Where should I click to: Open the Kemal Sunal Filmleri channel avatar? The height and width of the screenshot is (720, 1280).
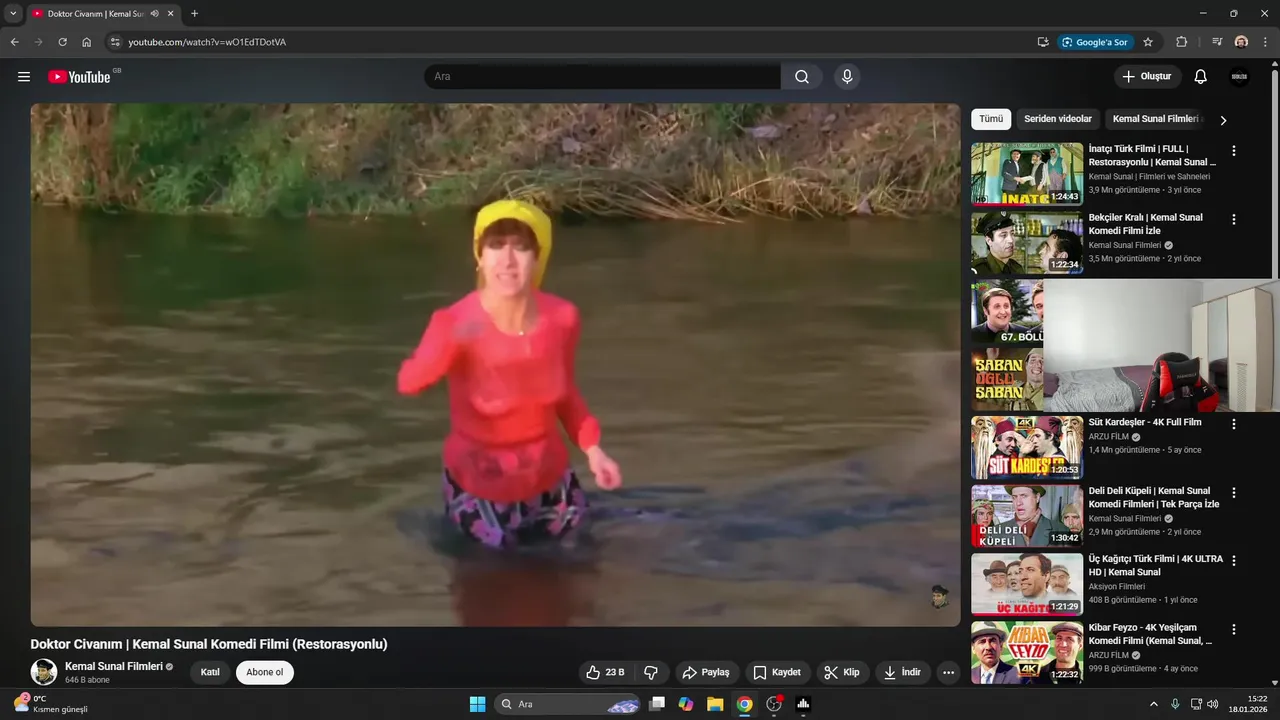[x=43, y=672]
